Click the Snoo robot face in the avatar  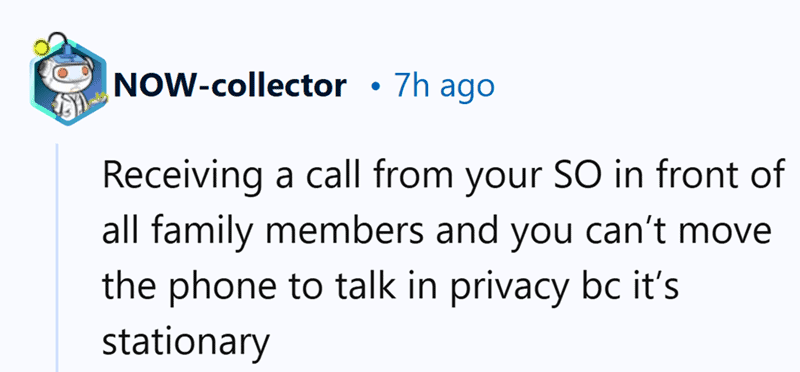pyautogui.click(x=69, y=73)
